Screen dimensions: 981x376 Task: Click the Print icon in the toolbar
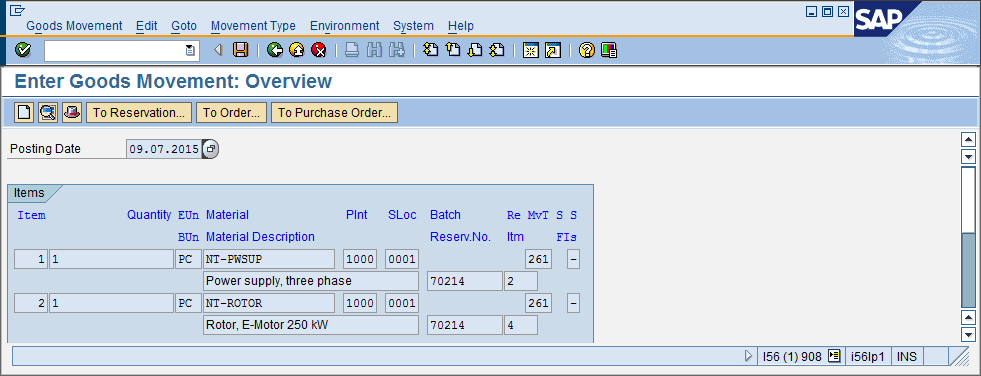click(352, 50)
